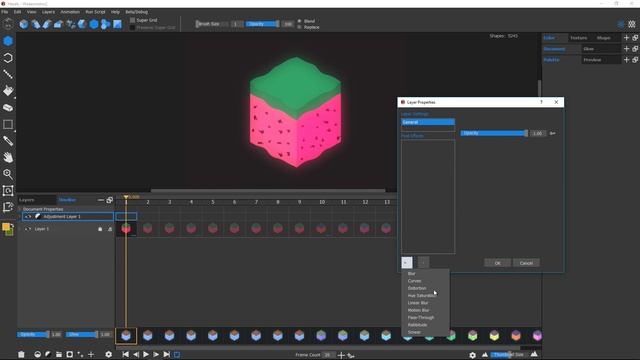Select the zoom magnifier tool
This screenshot has height=360, width=640.
point(8,174)
